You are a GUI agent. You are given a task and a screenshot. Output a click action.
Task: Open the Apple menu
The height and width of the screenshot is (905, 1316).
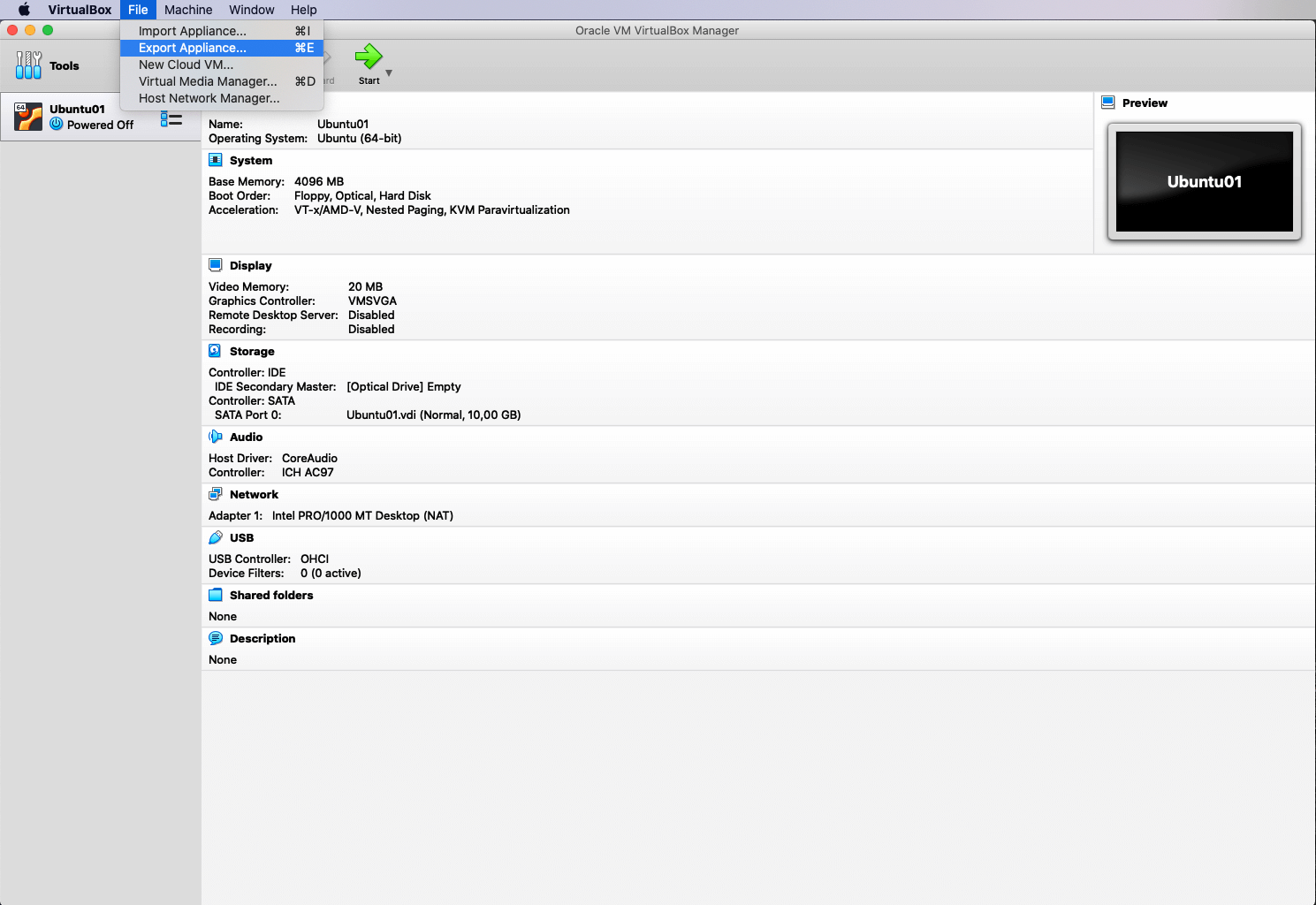24,10
